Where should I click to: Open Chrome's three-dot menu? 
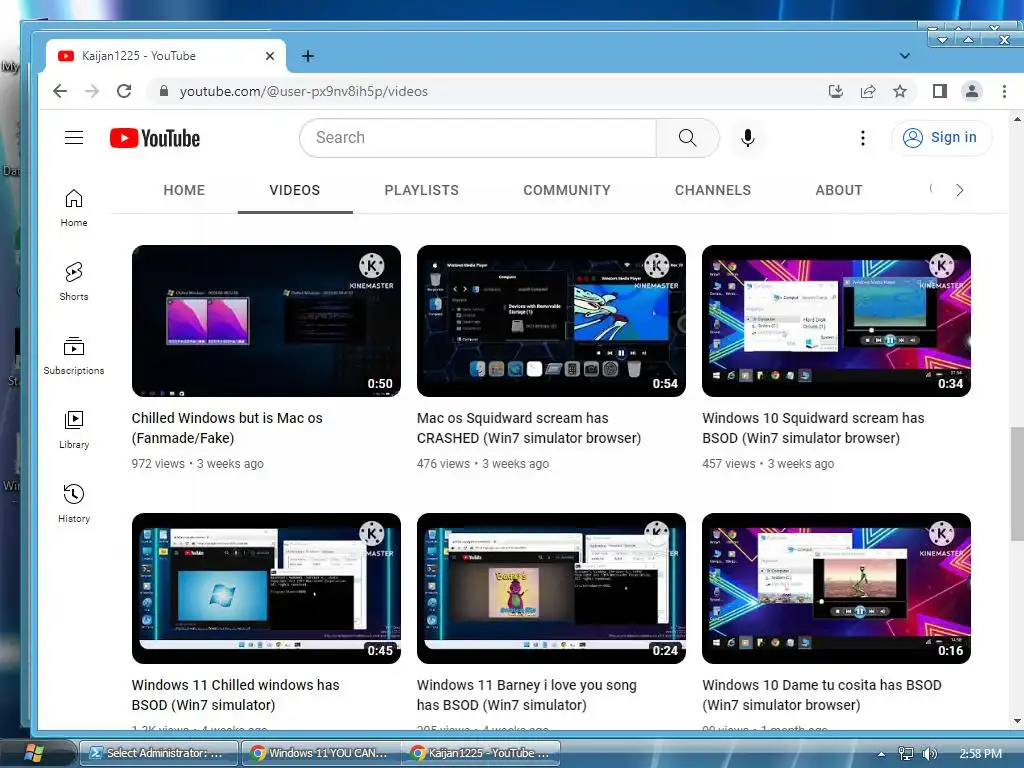point(1004,91)
